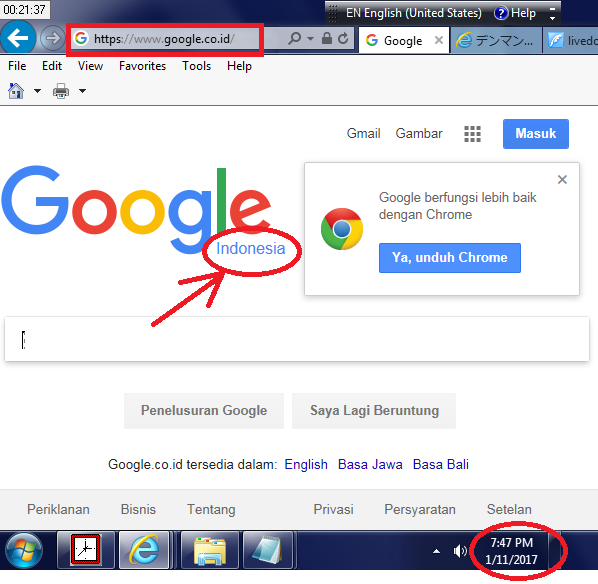Screen dimensions: 598x584
Task: Switch to the Google tab
Action: (403, 40)
